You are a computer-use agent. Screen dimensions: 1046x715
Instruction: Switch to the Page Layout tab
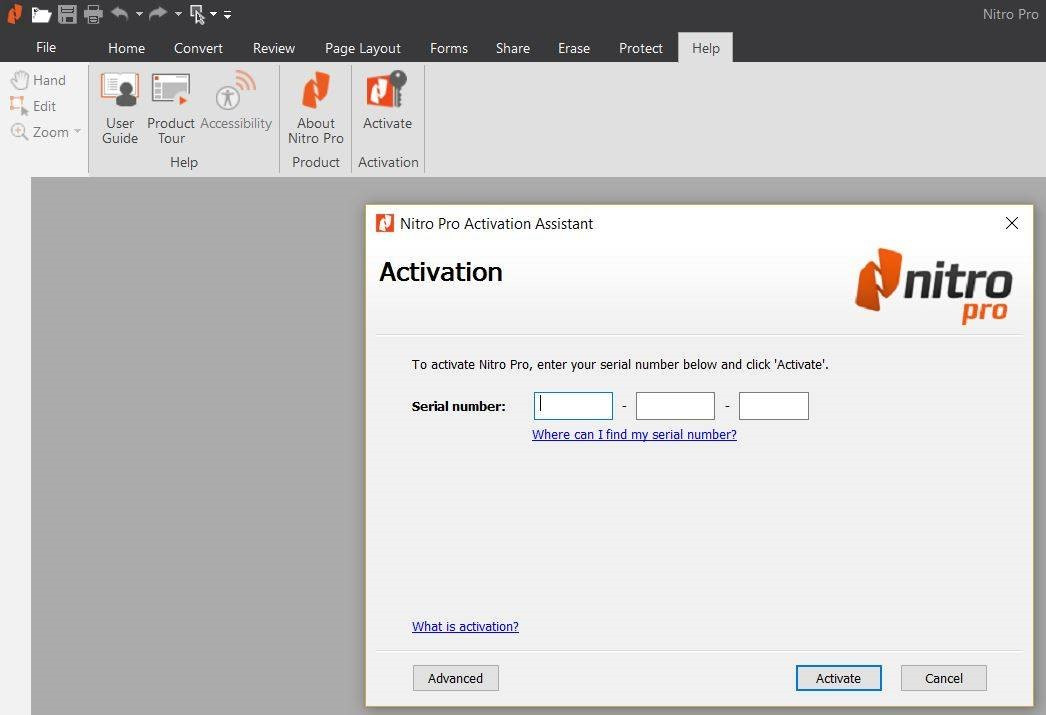click(363, 48)
